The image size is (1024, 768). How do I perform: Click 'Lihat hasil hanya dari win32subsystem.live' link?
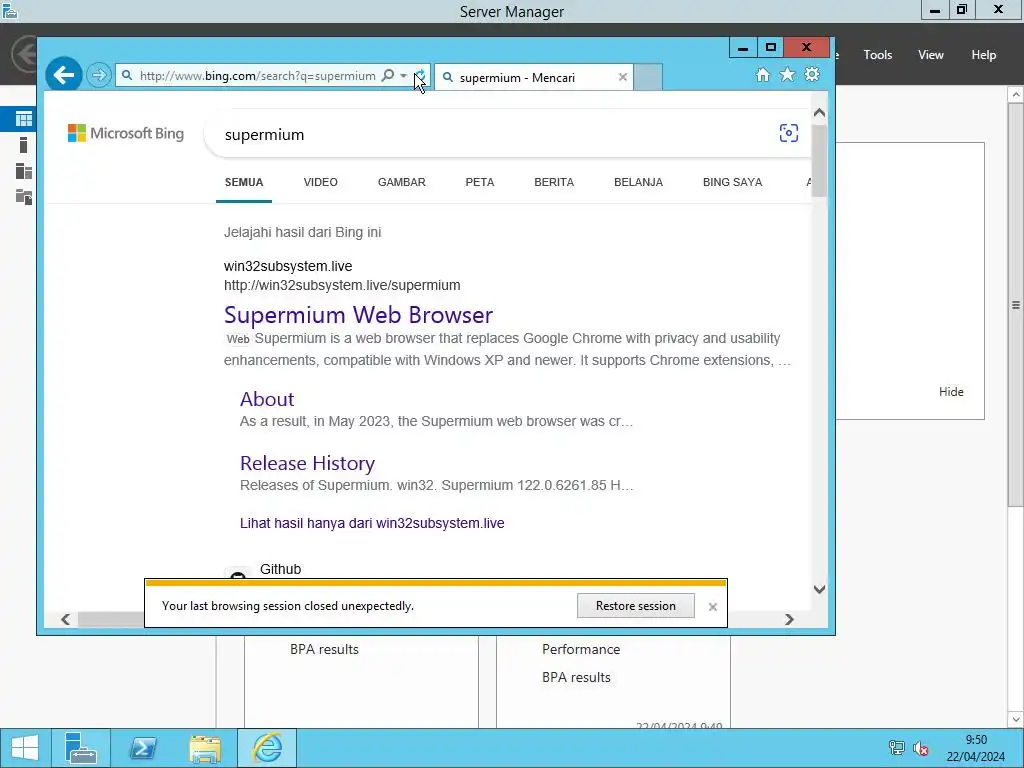372,523
